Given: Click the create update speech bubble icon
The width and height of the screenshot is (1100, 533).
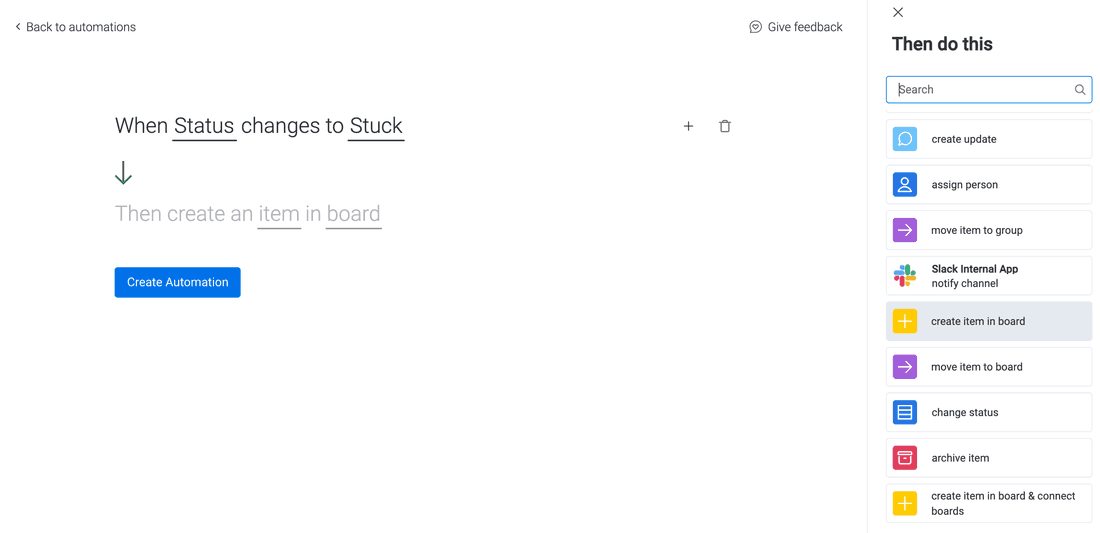Looking at the screenshot, I should coord(905,139).
